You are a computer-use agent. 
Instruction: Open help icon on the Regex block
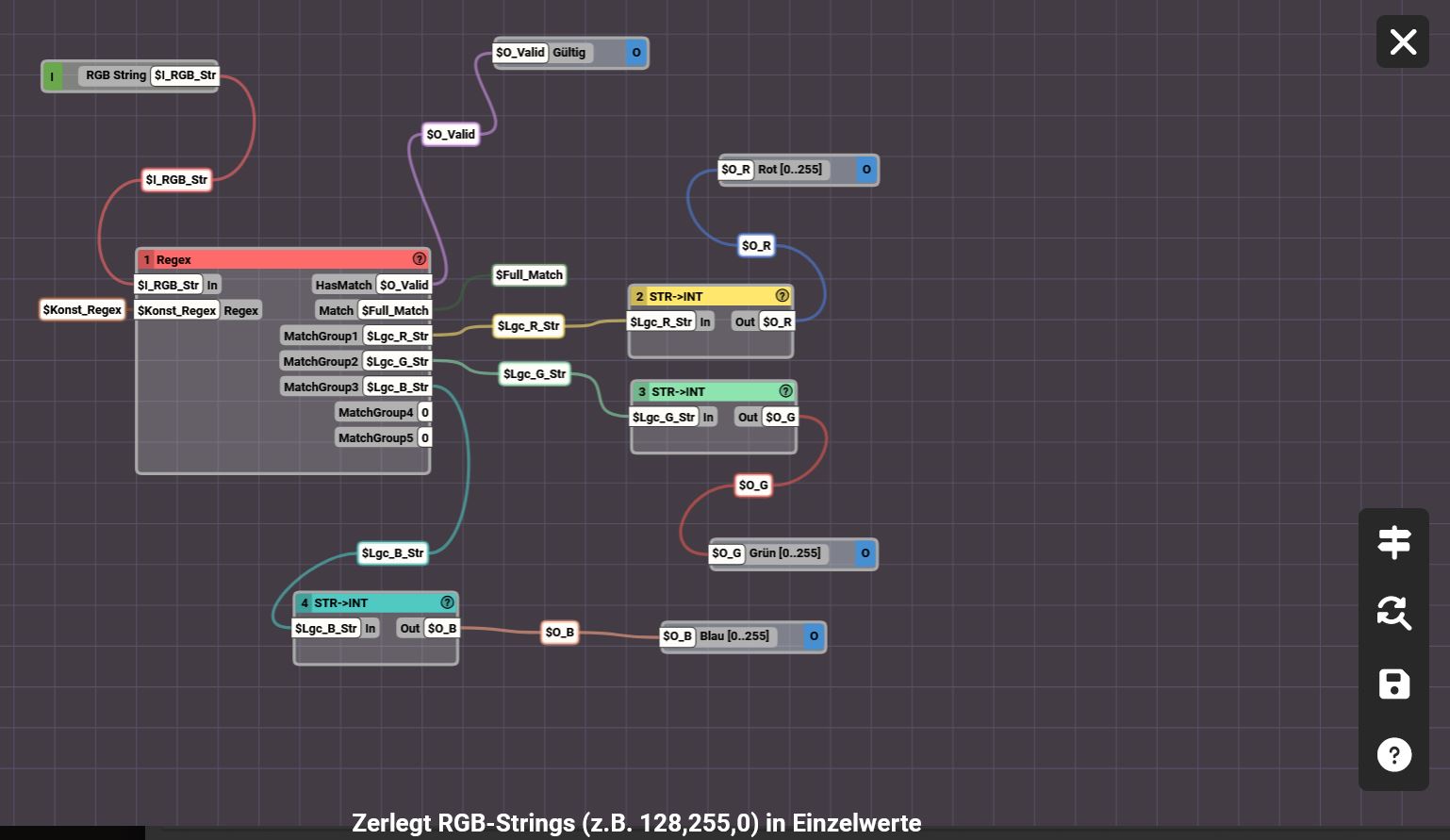tap(420, 259)
